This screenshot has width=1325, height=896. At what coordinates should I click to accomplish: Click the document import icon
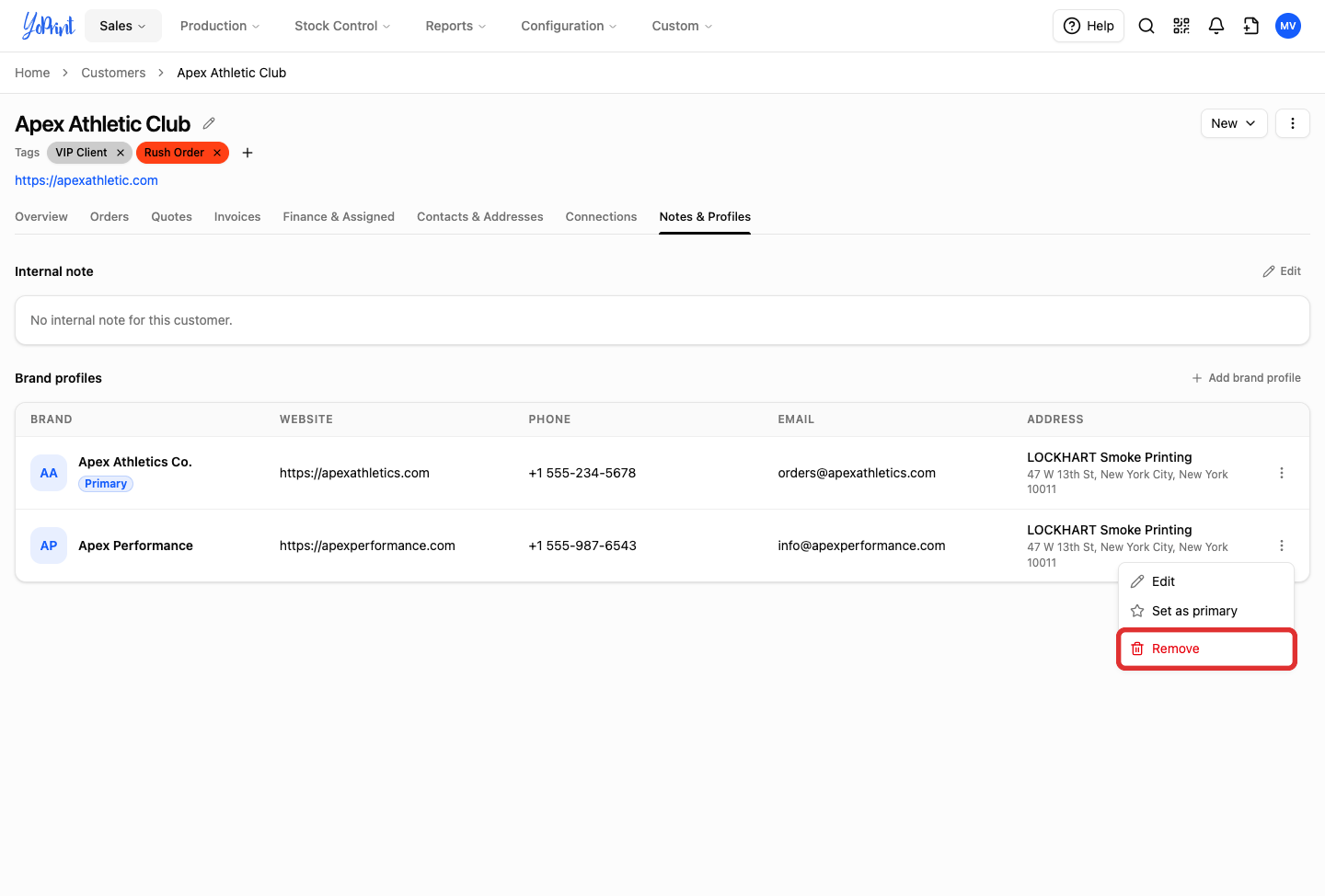click(1251, 26)
